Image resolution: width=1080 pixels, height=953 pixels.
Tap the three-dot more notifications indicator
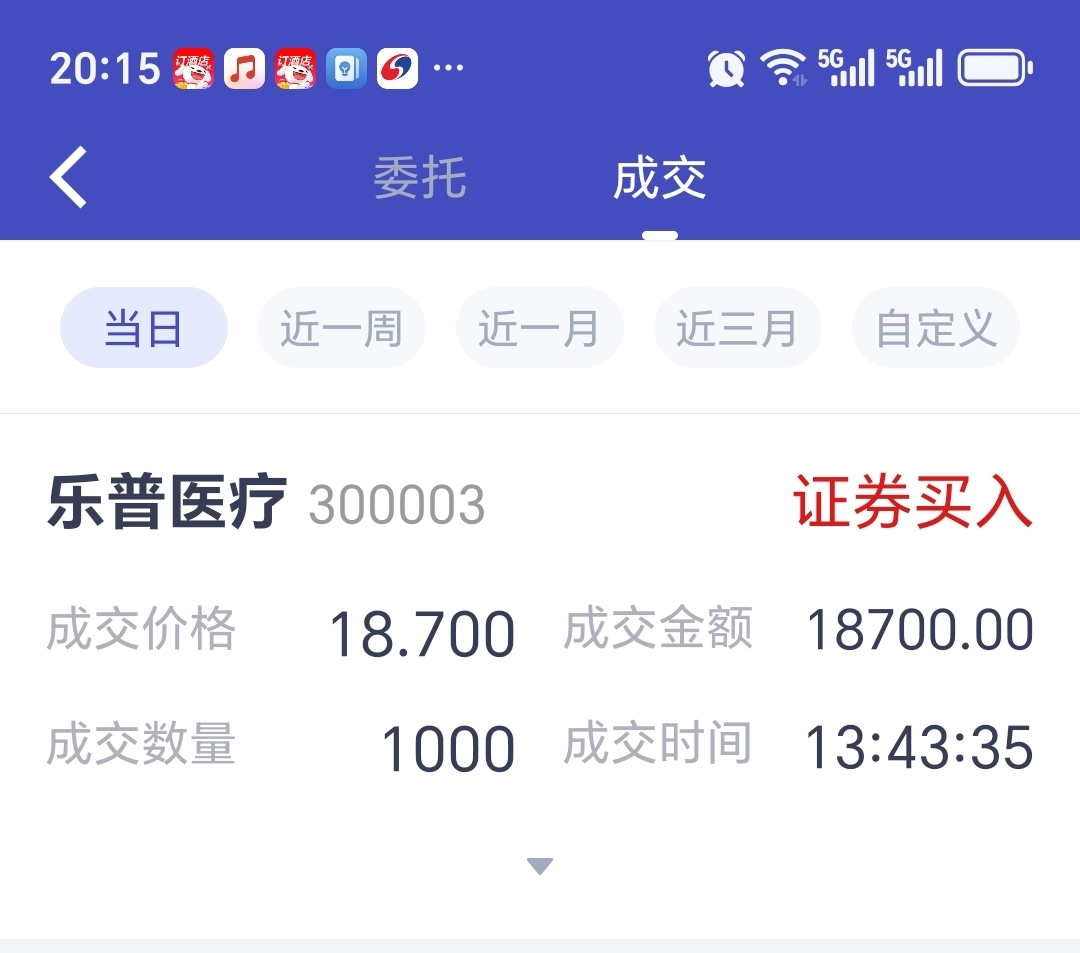click(x=448, y=67)
